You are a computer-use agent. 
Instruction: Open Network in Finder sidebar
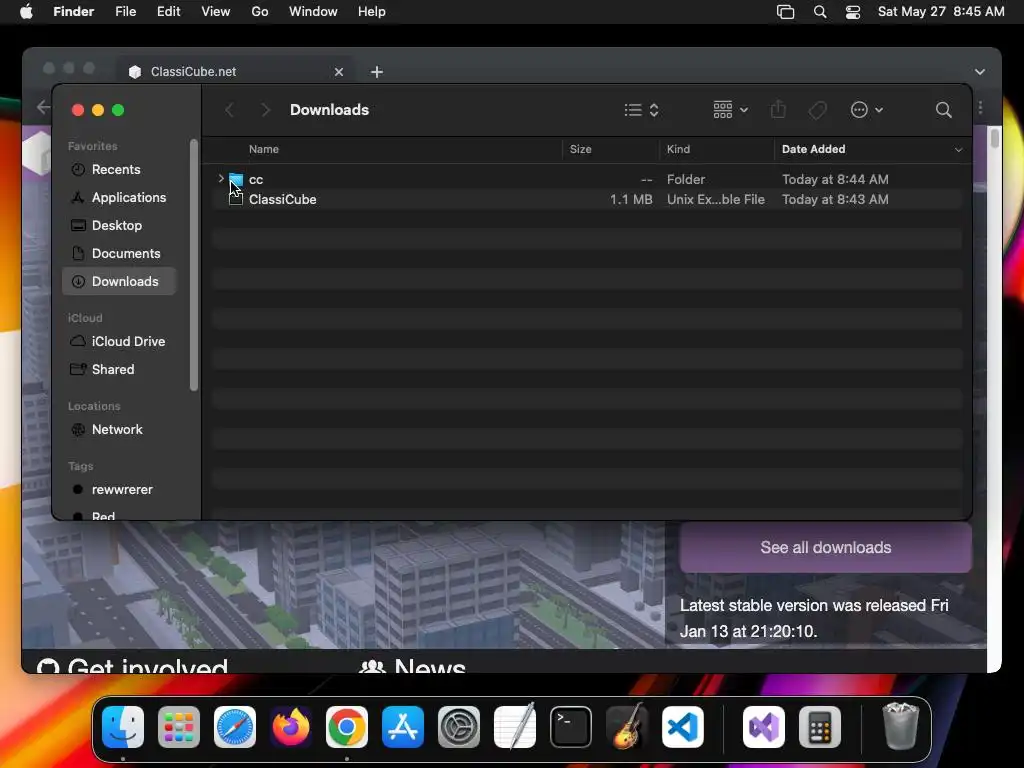point(117,430)
